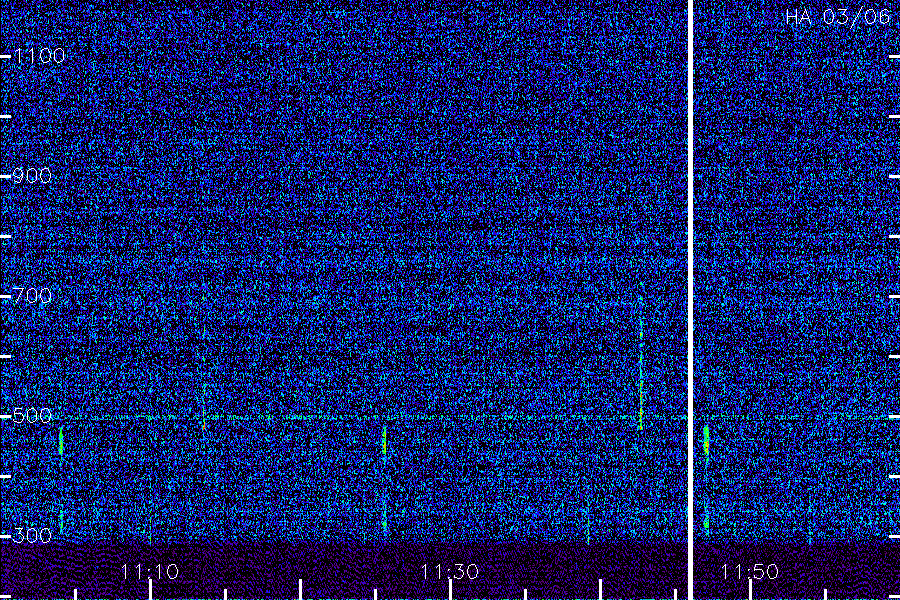Click the HA 03/06 date label
The image size is (900, 600).
[837, 17]
